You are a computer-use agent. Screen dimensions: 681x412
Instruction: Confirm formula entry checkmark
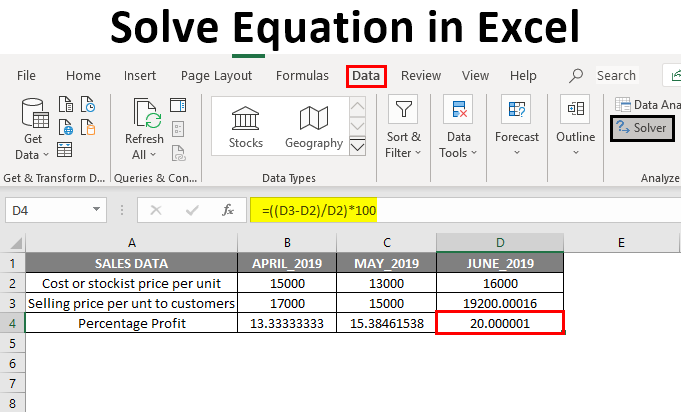click(192, 211)
